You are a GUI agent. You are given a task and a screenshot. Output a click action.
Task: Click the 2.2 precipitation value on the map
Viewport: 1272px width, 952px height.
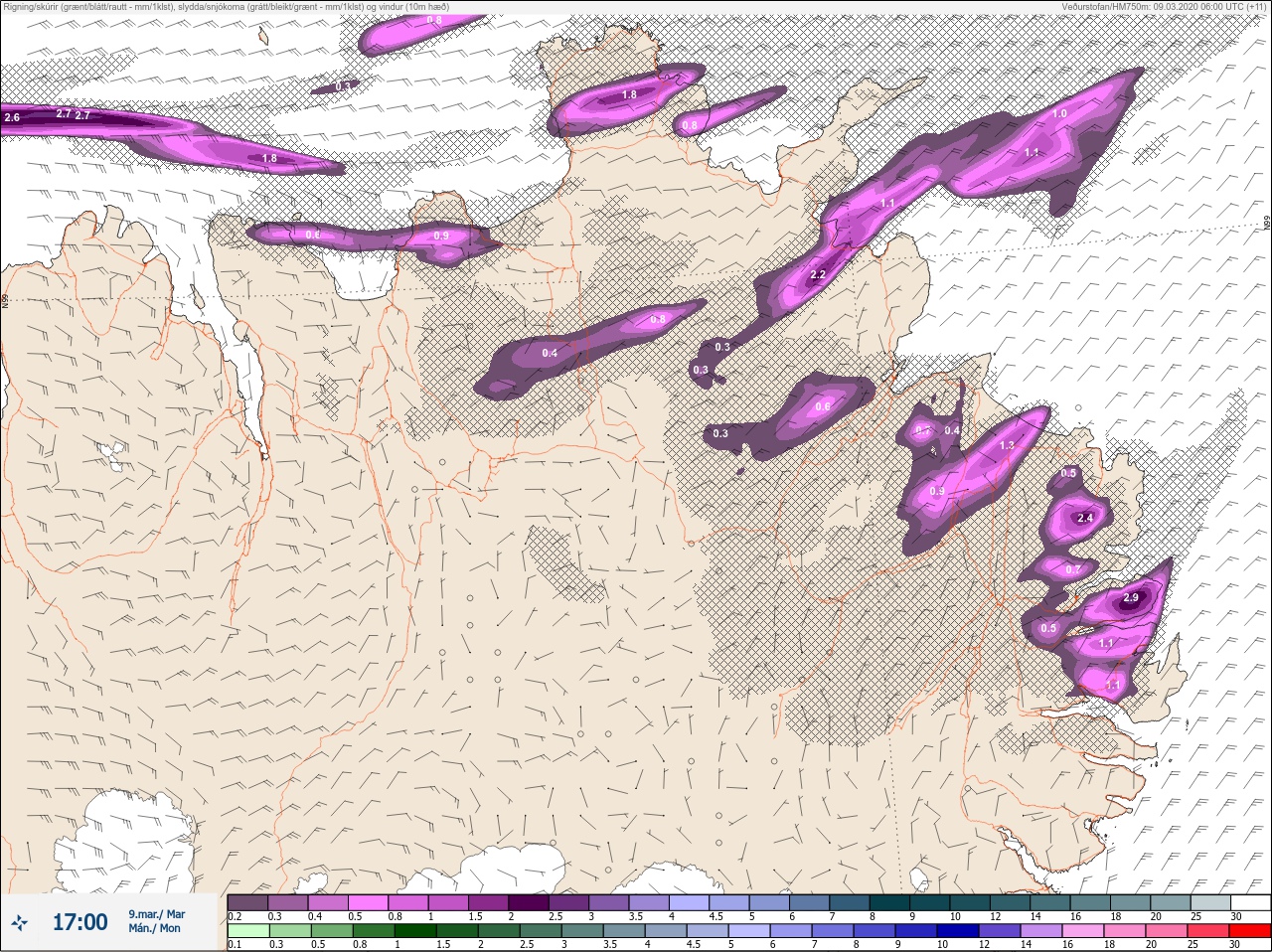tap(819, 275)
